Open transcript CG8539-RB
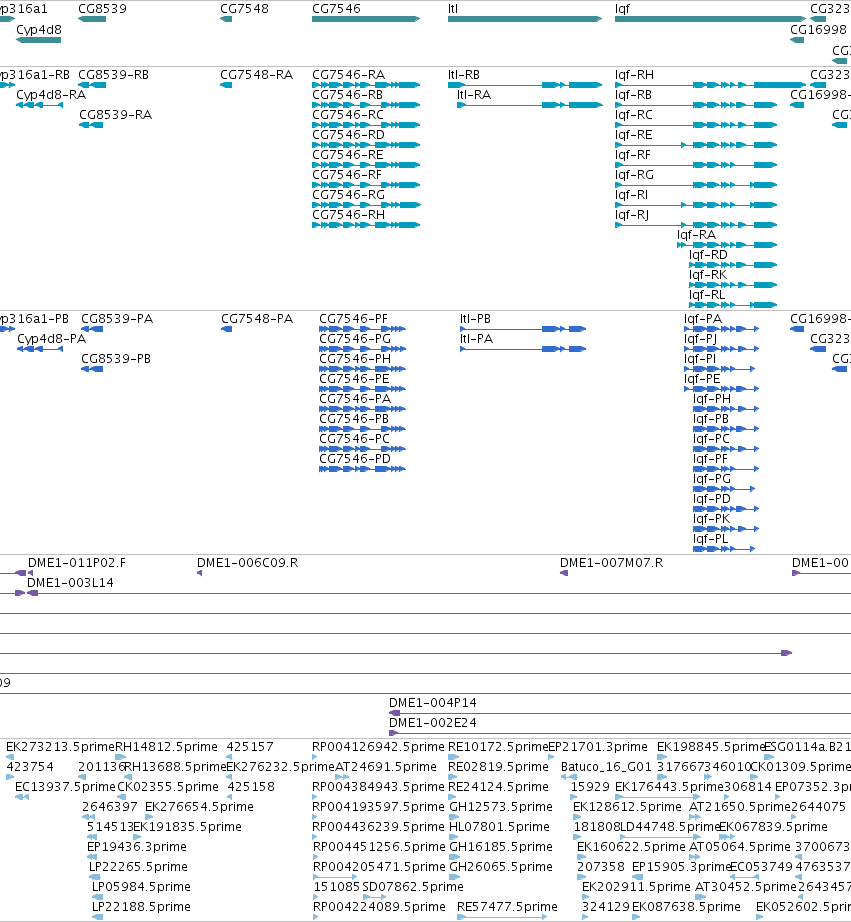Screen dimensions: 851x922 [114, 75]
